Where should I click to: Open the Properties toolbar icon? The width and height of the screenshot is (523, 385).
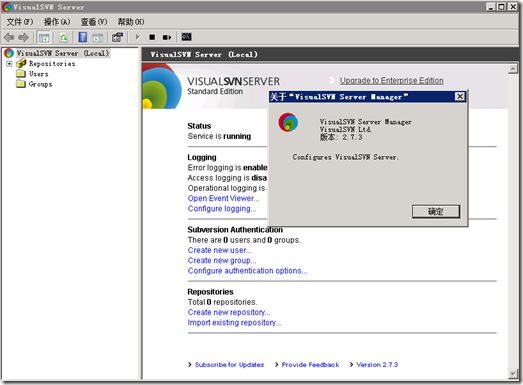[x=117, y=37]
